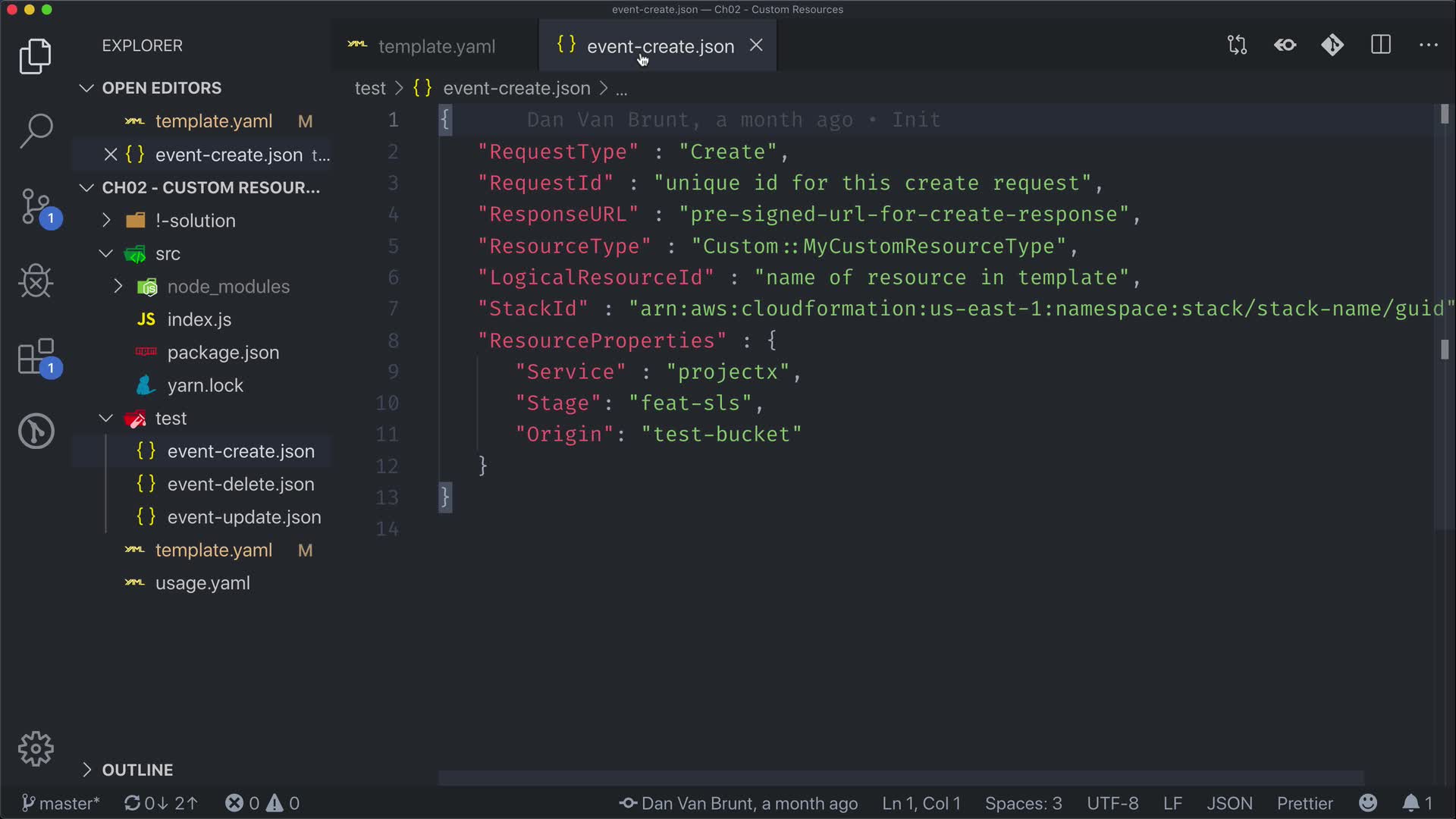Image resolution: width=1456 pixels, height=819 pixels.
Task: Open the Source Control view
Action: click(x=36, y=206)
